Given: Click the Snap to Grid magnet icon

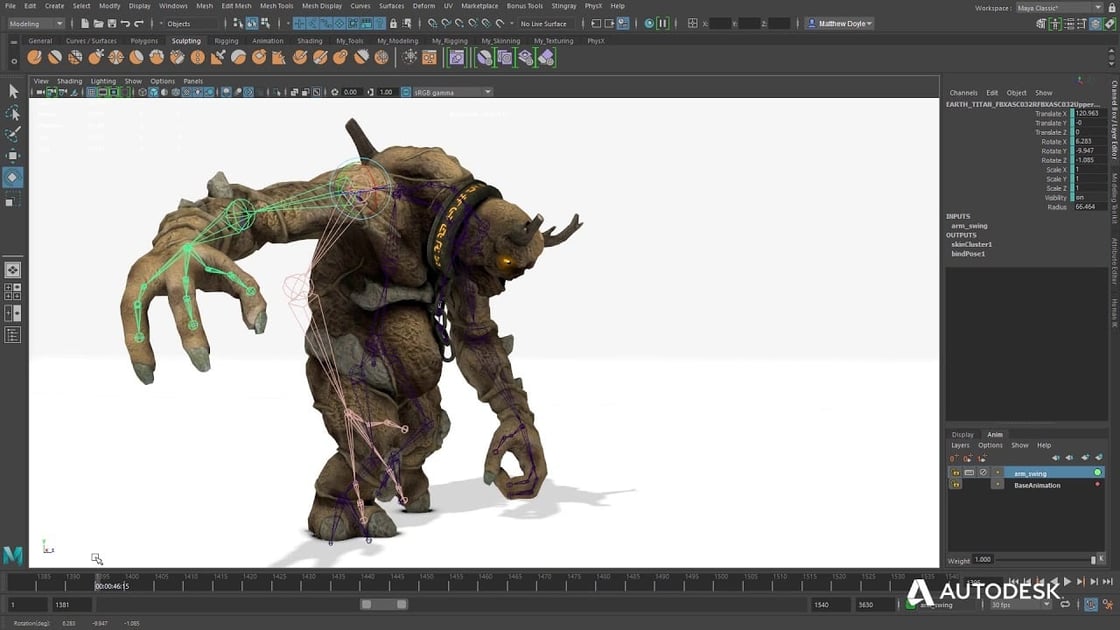Looking at the screenshot, I should tap(298, 23).
